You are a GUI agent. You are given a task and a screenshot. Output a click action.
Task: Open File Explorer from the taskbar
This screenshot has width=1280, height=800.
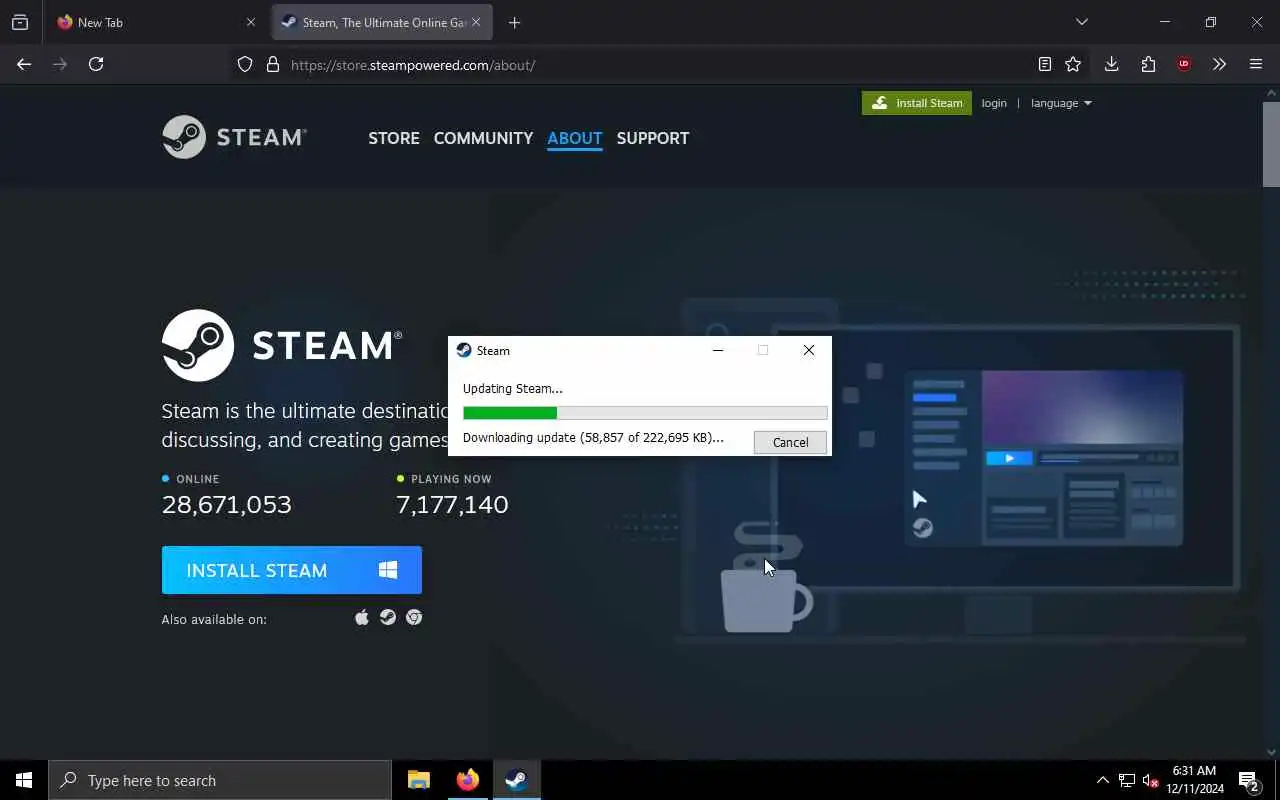click(x=419, y=780)
